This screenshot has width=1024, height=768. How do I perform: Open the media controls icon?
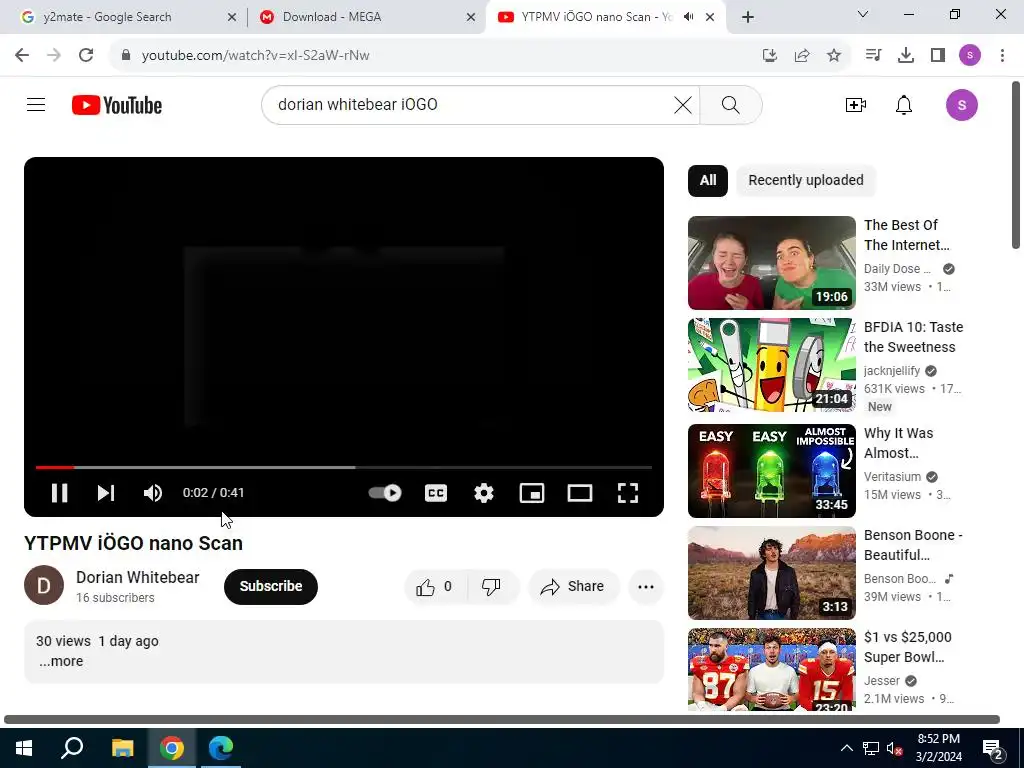(873, 56)
